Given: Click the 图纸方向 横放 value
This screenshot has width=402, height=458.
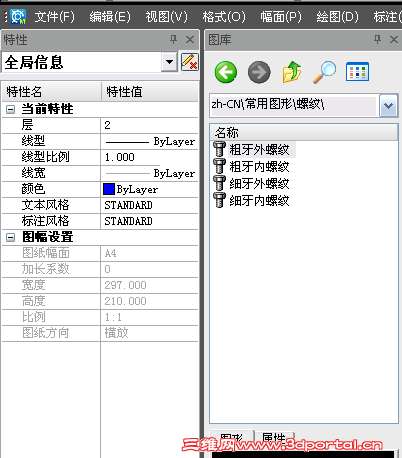Looking at the screenshot, I should coord(149,333).
